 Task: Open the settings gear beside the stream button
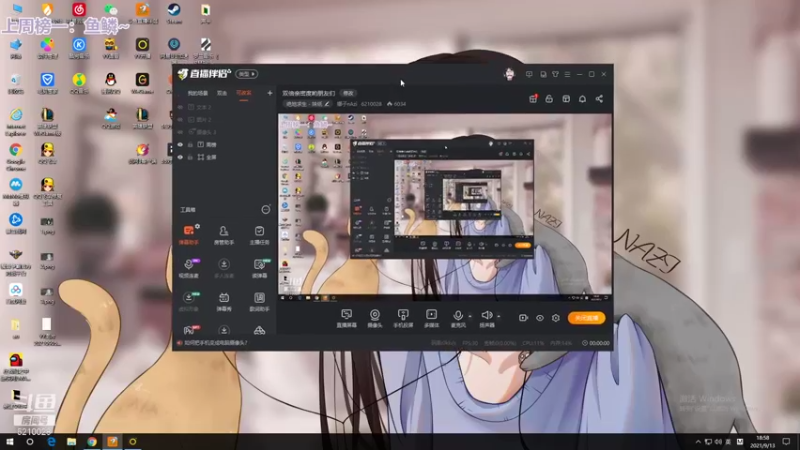tap(556, 318)
